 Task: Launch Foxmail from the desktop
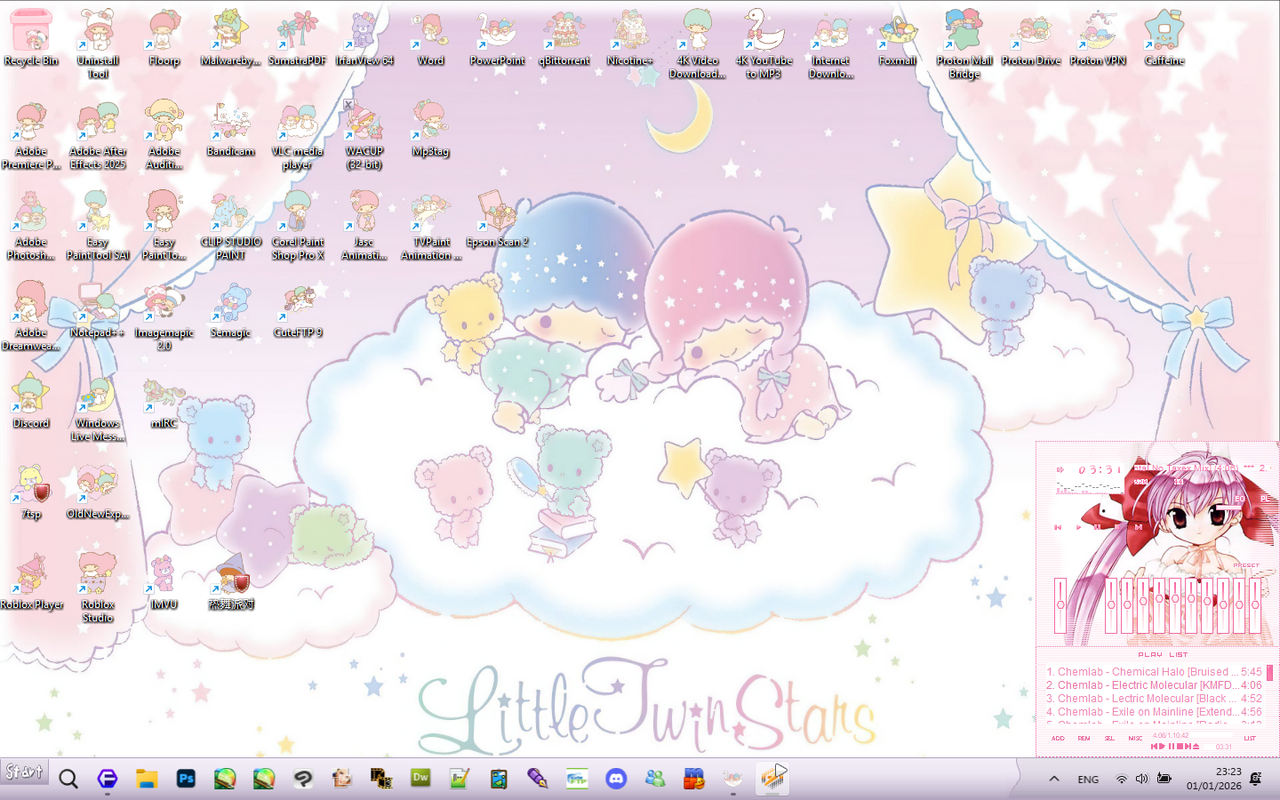point(897,38)
